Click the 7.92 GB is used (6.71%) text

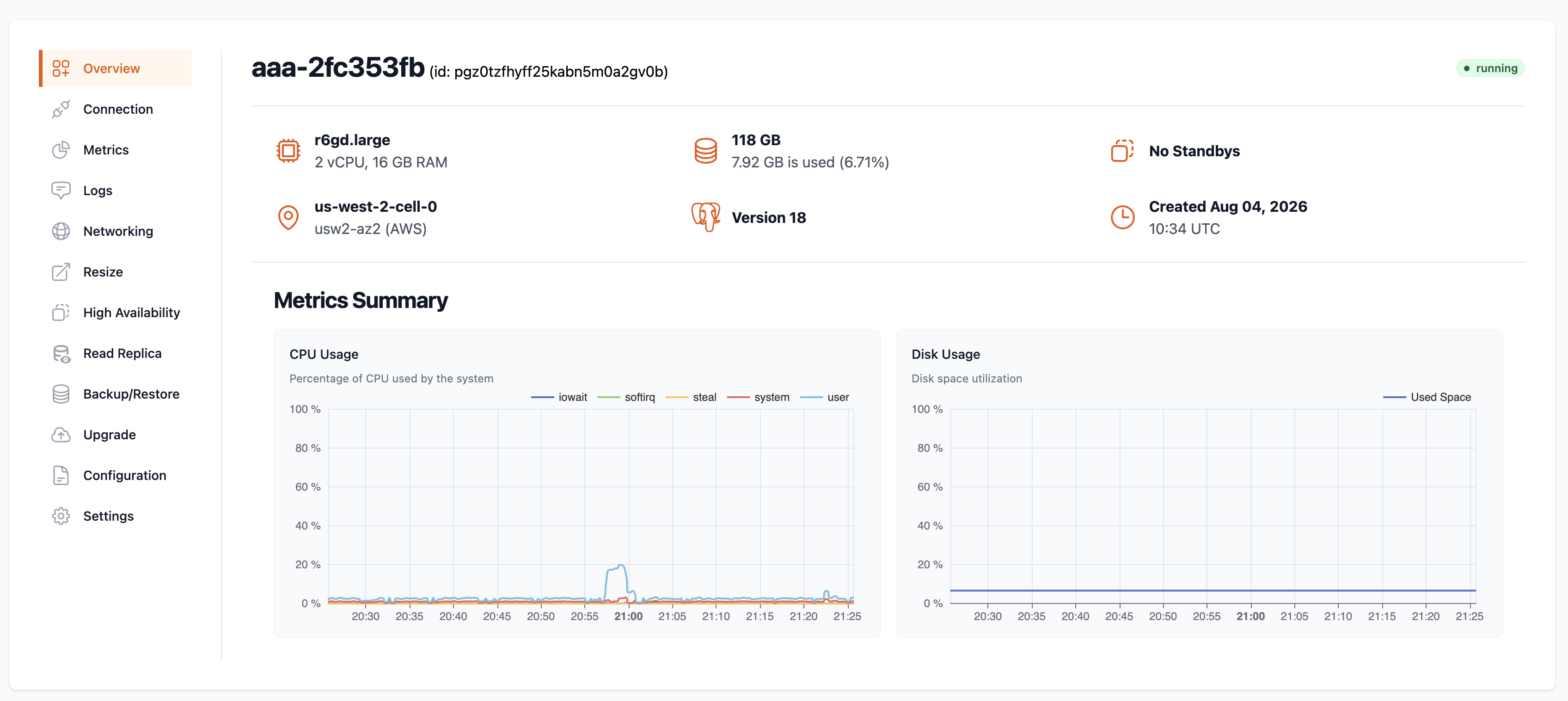coord(810,162)
